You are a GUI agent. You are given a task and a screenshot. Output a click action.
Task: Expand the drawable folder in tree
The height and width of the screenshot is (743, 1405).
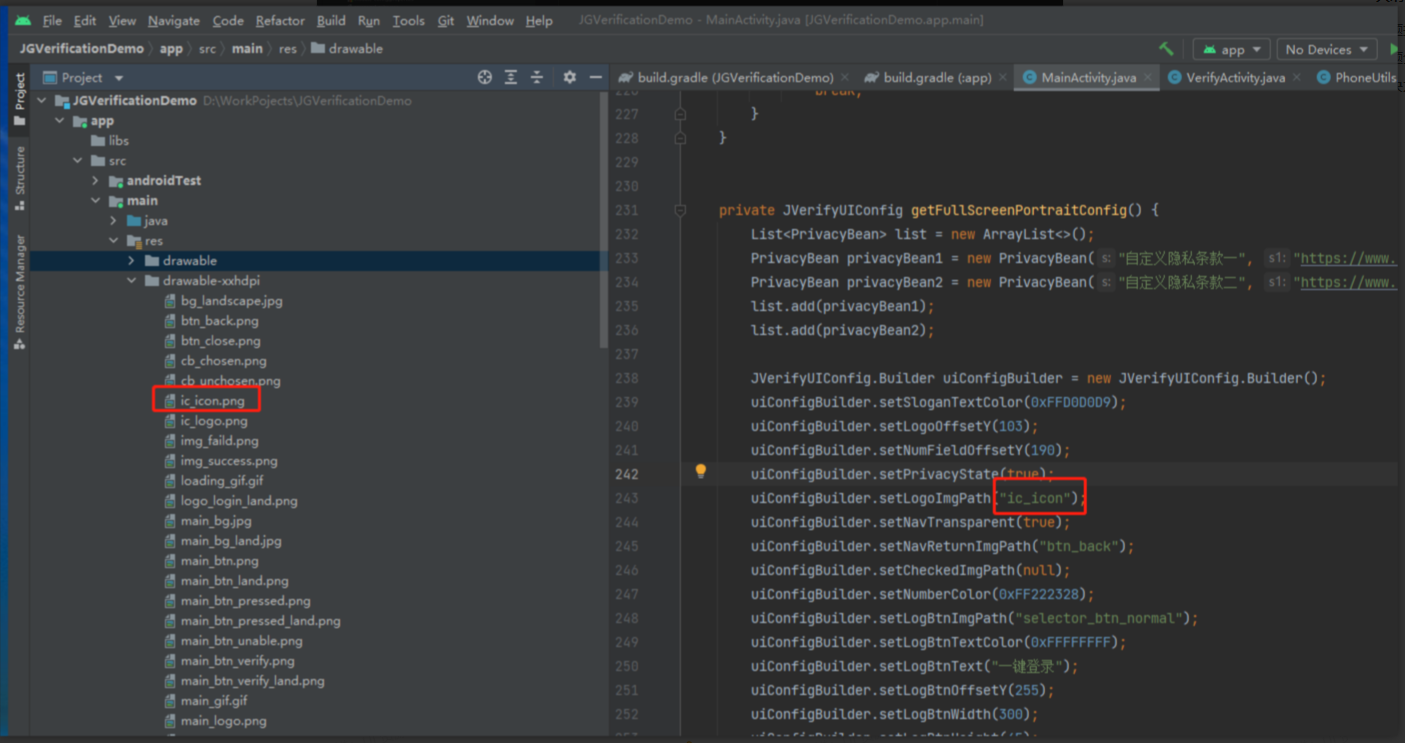pyautogui.click(x=131, y=261)
